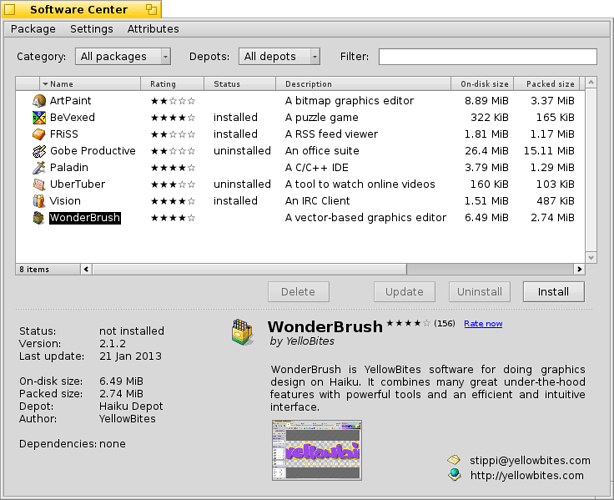The image size is (614, 500).
Task: Click the horizontal scrollbar left arrow
Action: [x=86, y=269]
